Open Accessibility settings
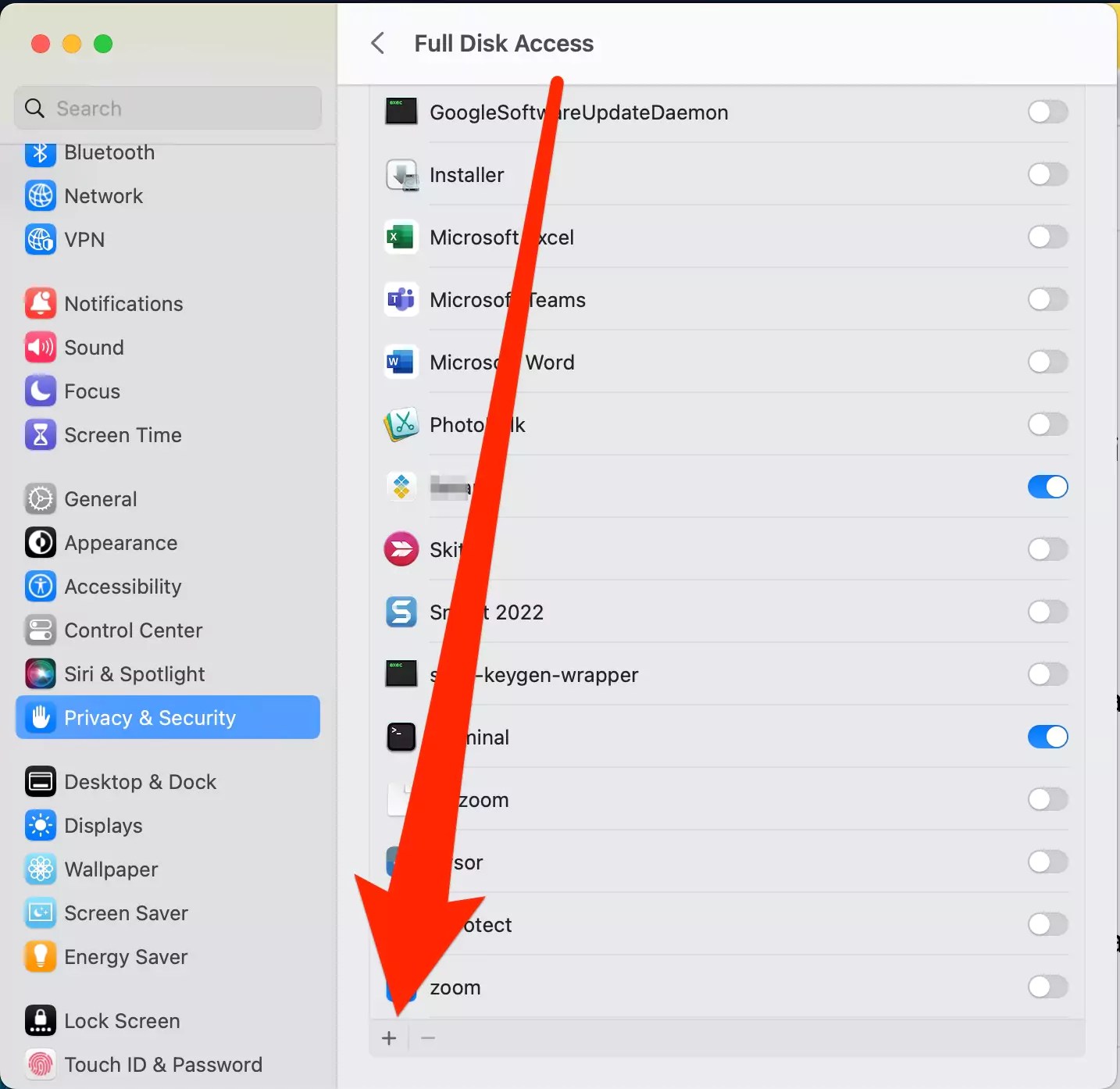 tap(123, 587)
